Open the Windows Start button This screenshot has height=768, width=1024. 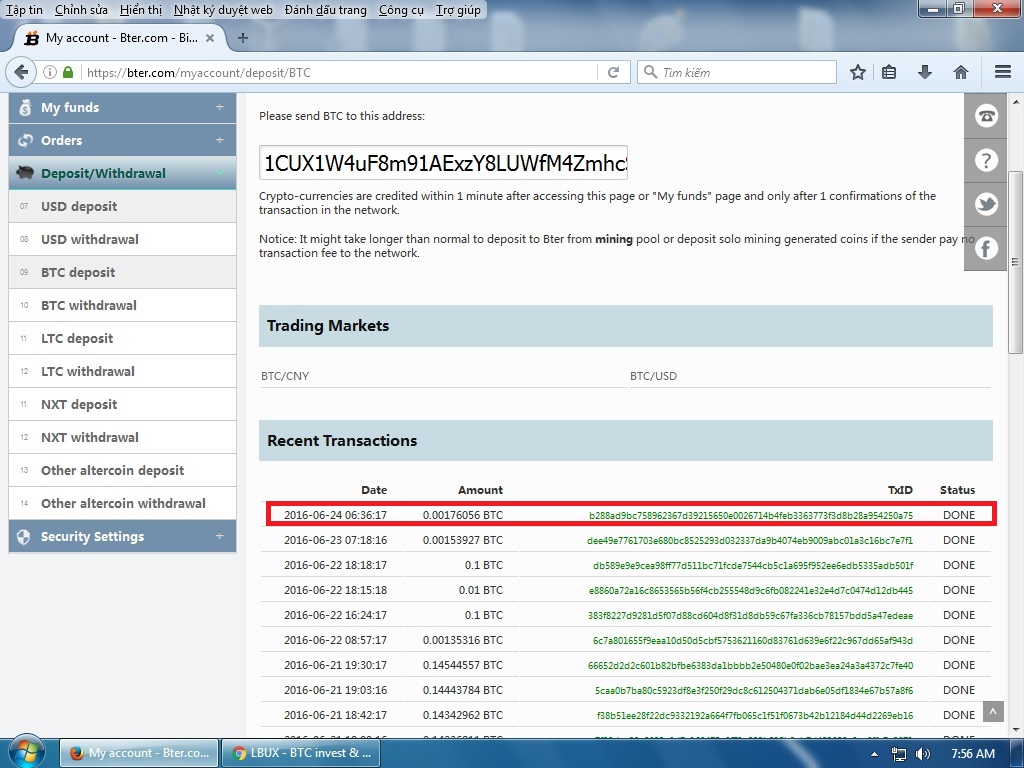[x=25, y=752]
